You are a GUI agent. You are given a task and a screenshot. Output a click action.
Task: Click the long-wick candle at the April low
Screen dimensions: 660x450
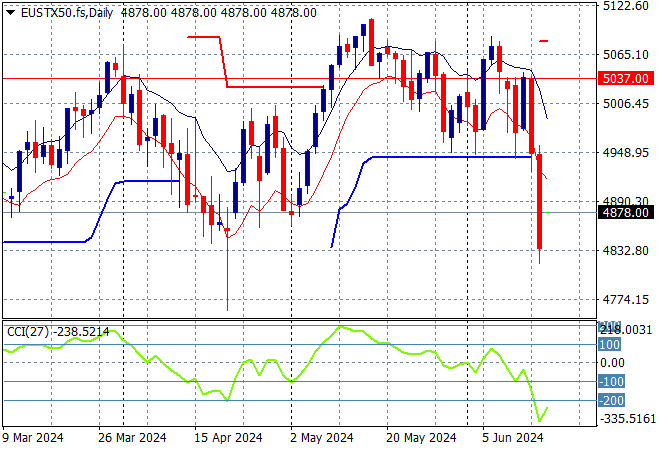[227, 269]
